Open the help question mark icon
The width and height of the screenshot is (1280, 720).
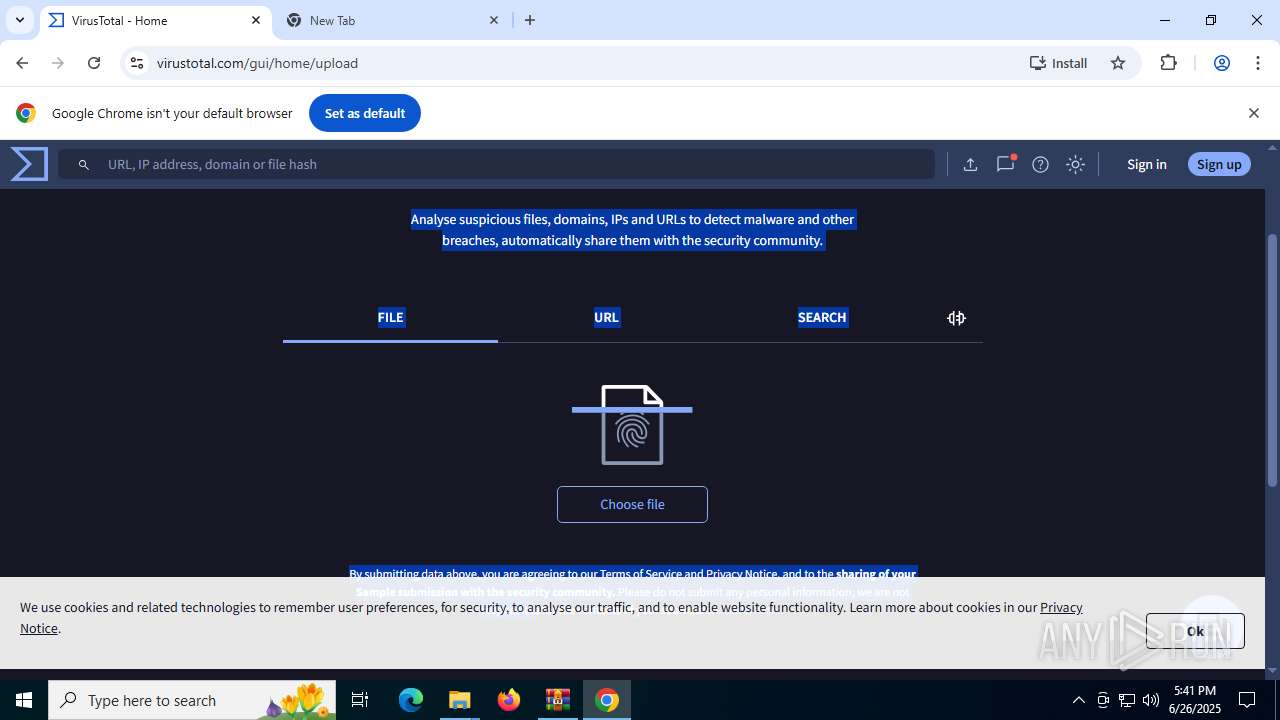[x=1041, y=164]
